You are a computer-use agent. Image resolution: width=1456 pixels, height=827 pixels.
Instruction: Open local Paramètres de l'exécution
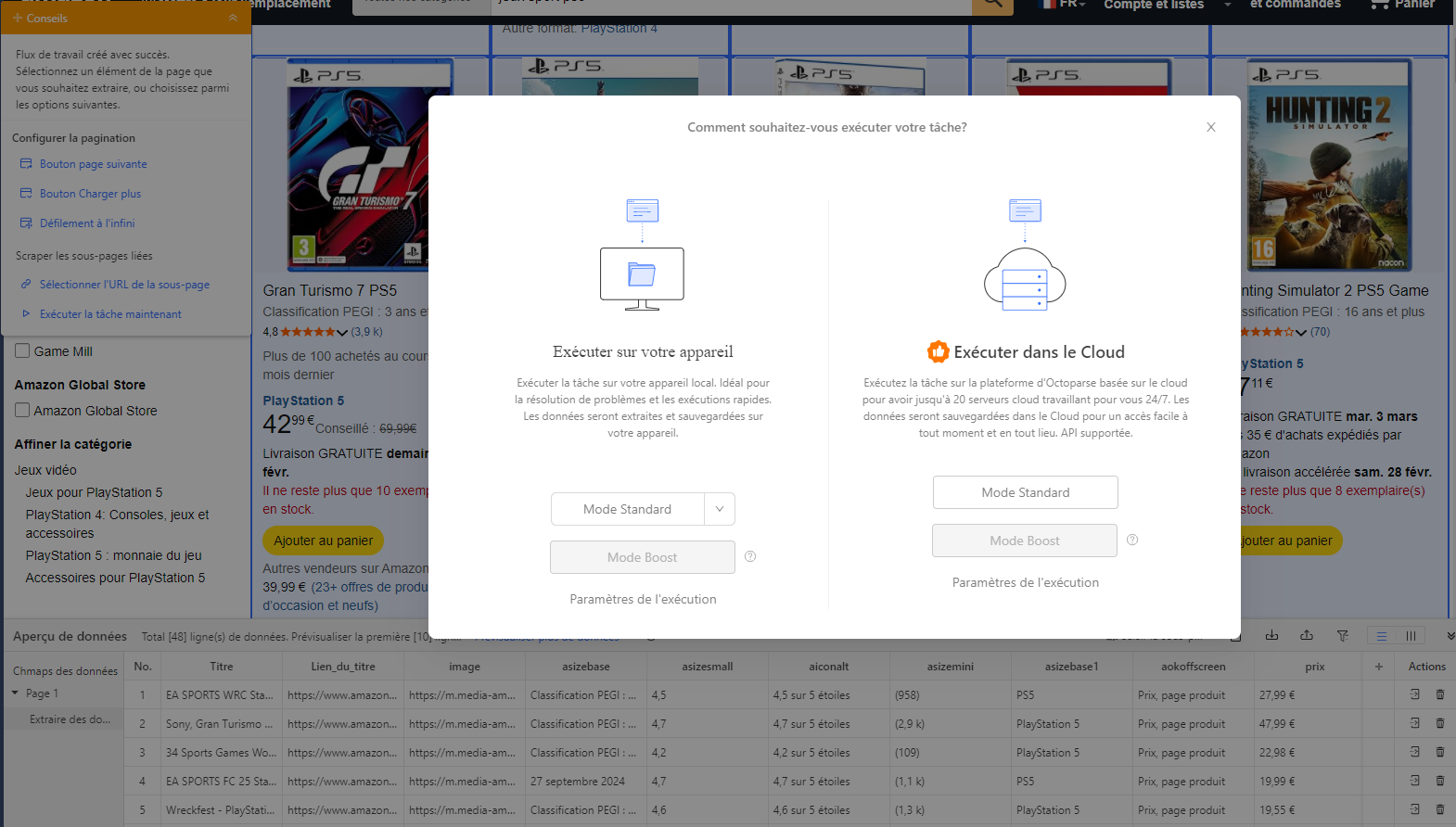tap(643, 600)
